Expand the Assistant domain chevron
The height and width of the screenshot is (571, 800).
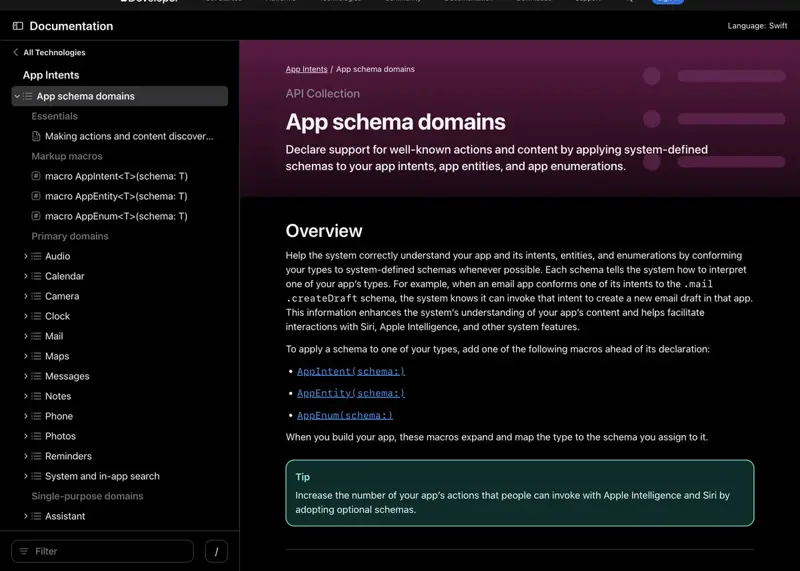[x=26, y=516]
